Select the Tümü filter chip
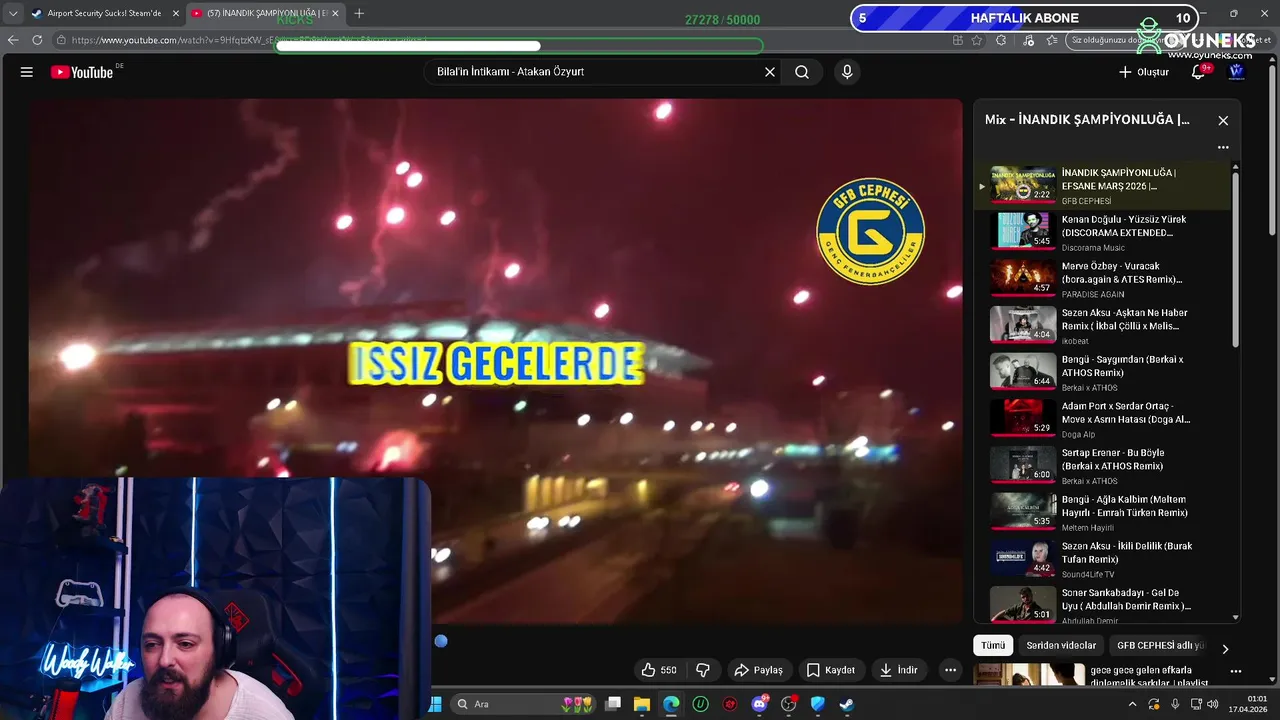 click(x=993, y=646)
